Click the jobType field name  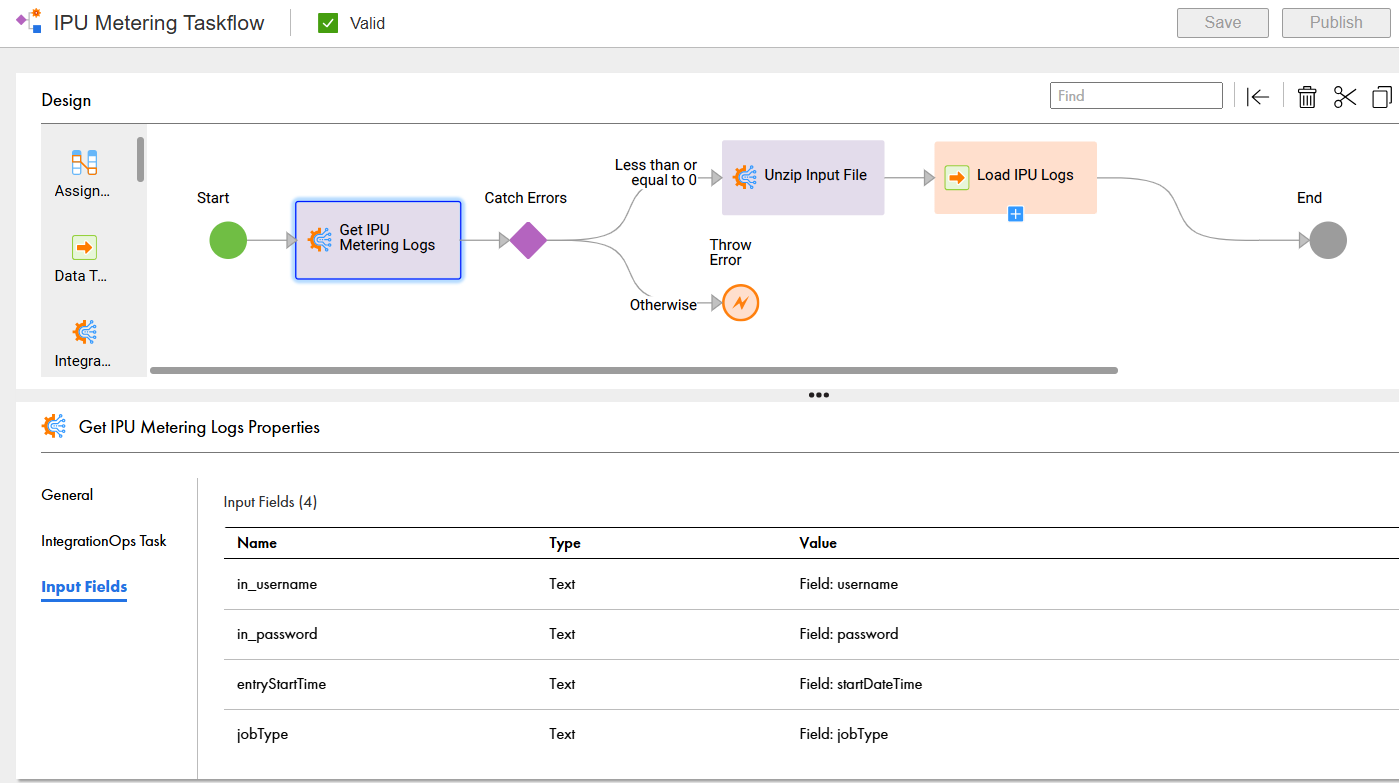(262, 734)
